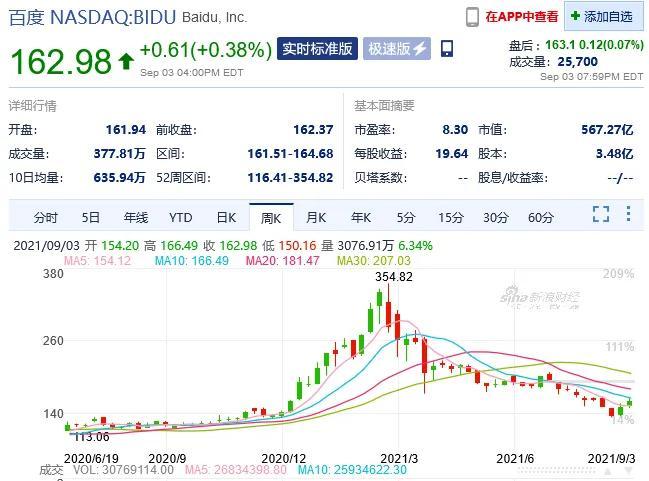This screenshot has width=649, height=481.
Task: Click the Sina 新浪财经 watermark logo
Action: click(540, 297)
